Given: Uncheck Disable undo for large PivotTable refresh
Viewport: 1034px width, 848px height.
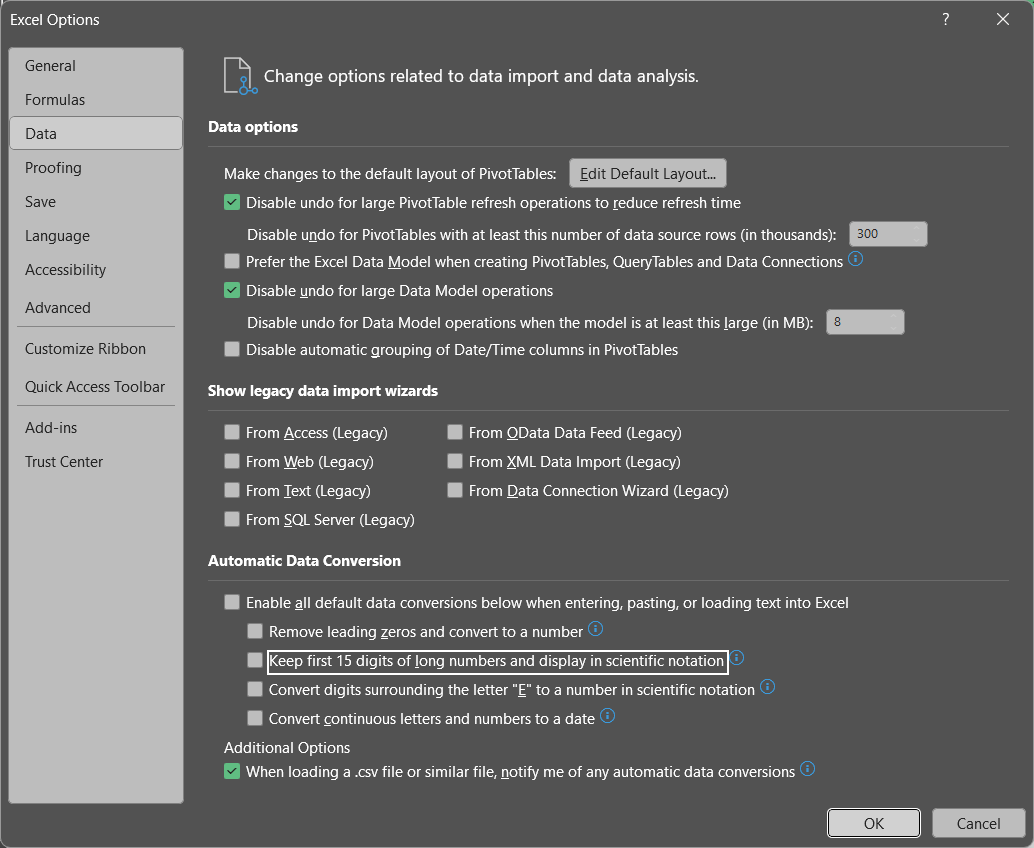Looking at the screenshot, I should click(231, 202).
